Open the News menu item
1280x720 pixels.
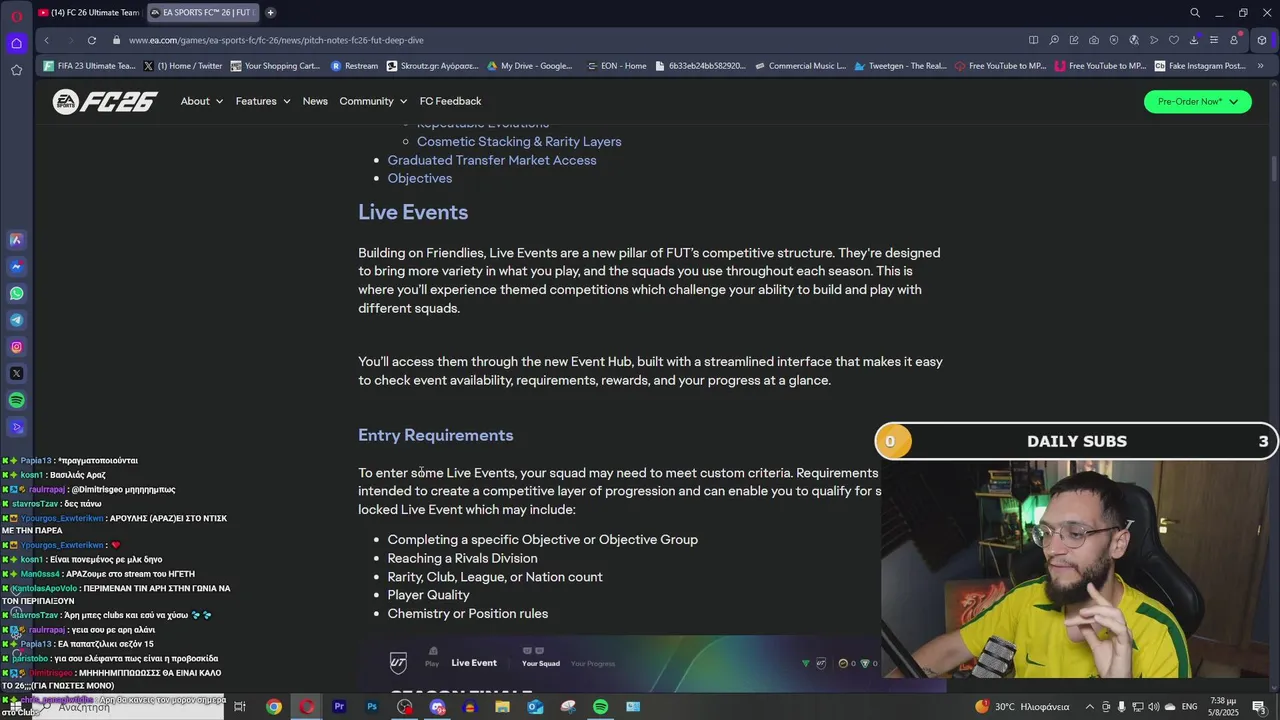(315, 101)
